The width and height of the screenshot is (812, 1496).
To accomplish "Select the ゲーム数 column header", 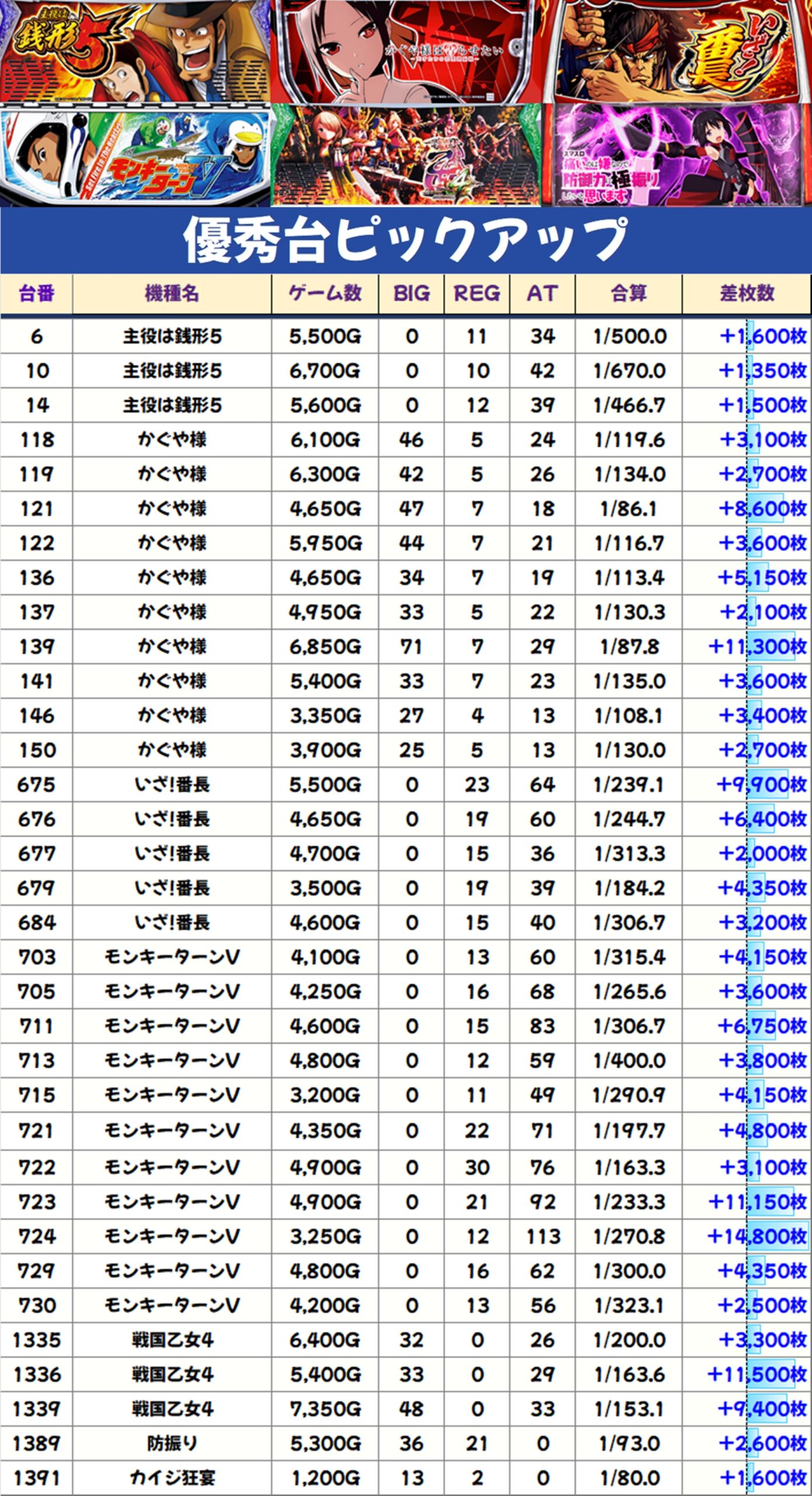I will point(325,293).
